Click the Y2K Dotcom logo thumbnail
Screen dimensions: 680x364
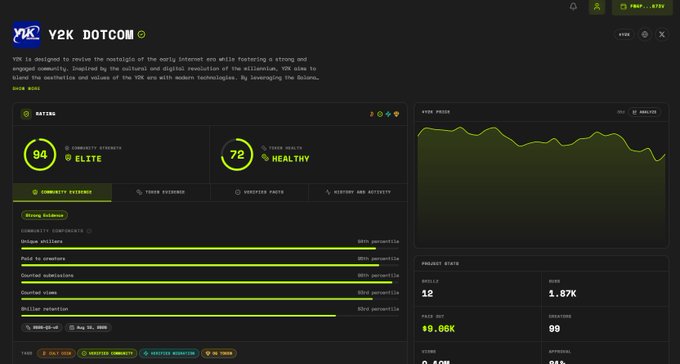(26, 34)
